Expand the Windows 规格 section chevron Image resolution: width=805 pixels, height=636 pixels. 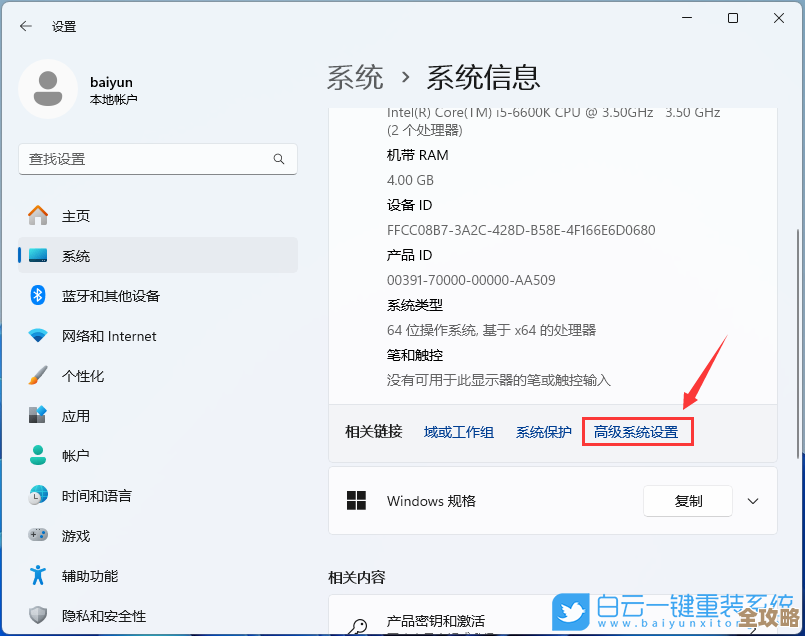point(754,501)
